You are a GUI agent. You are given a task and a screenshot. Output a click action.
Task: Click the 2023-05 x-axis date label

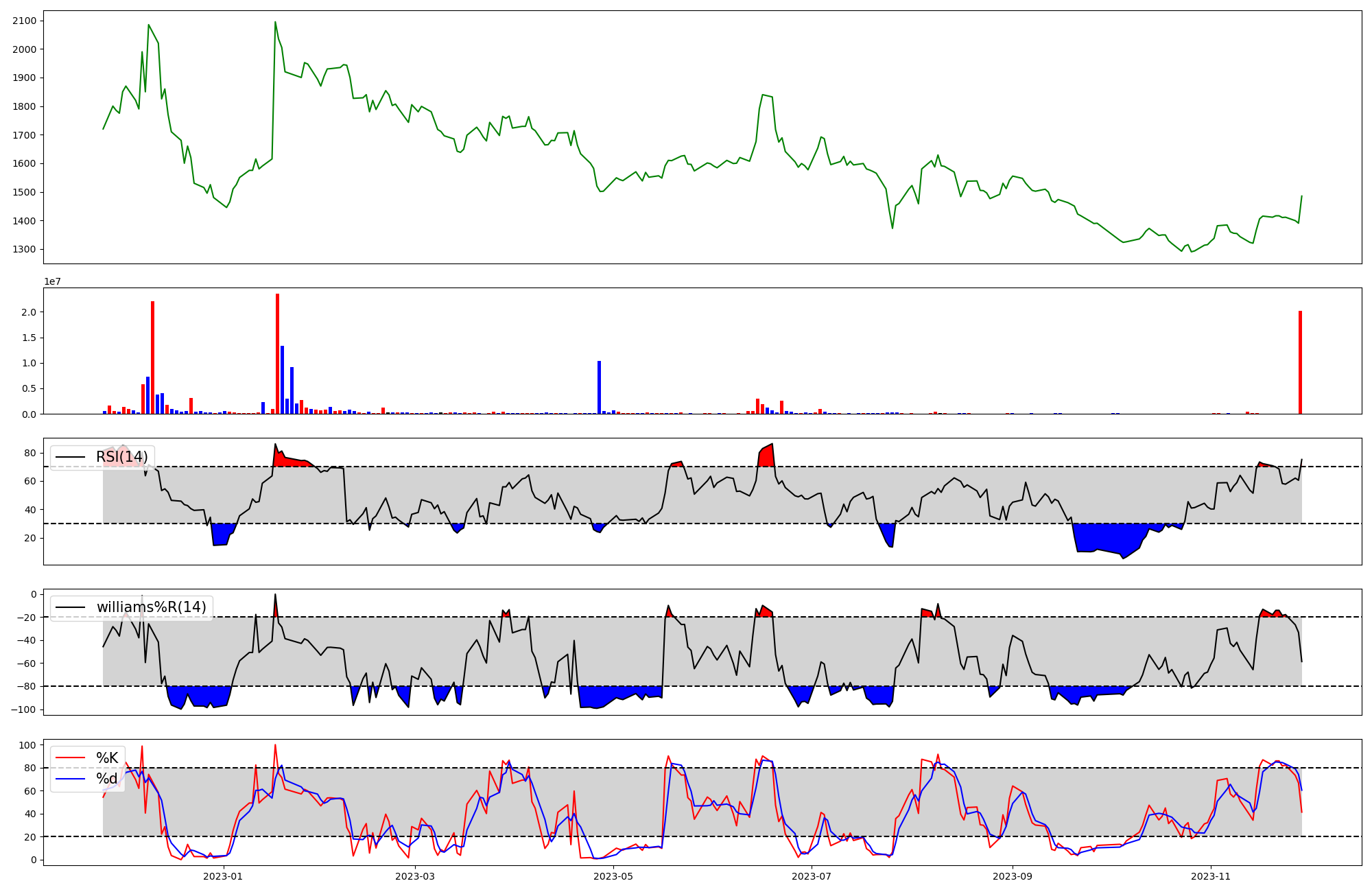click(x=613, y=876)
